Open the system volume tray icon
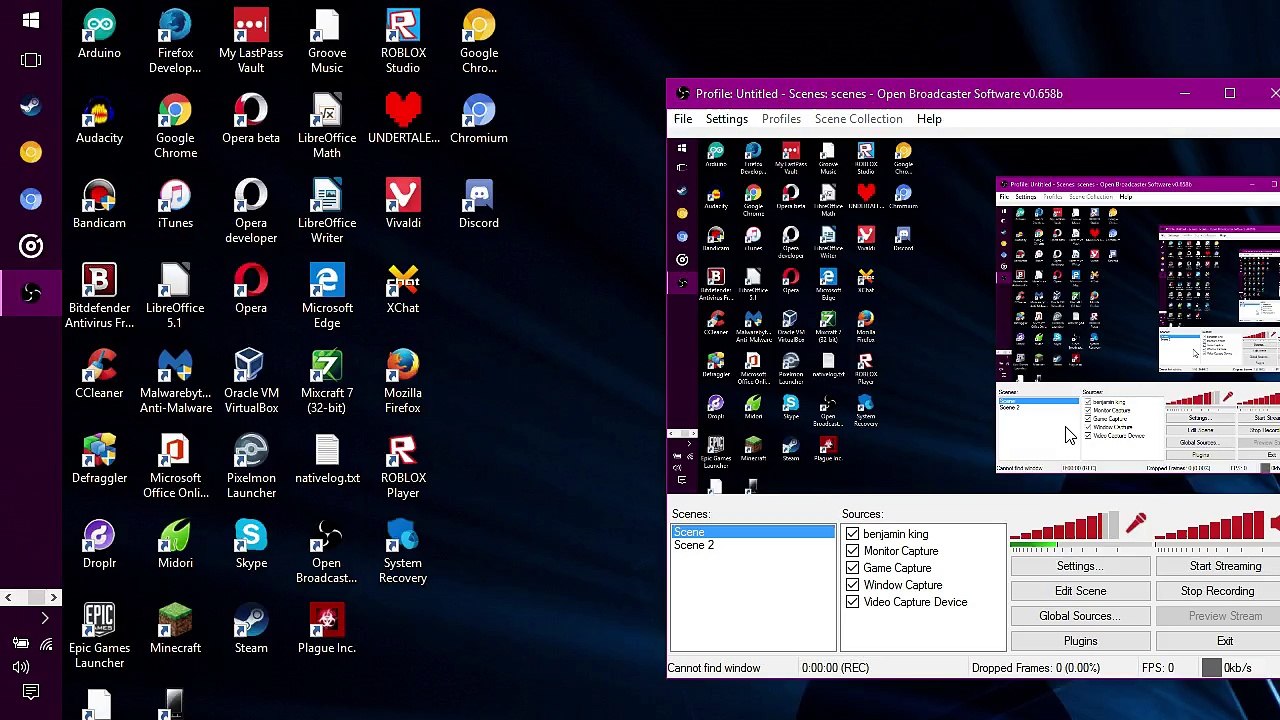This screenshot has height=720, width=1280. (21, 667)
